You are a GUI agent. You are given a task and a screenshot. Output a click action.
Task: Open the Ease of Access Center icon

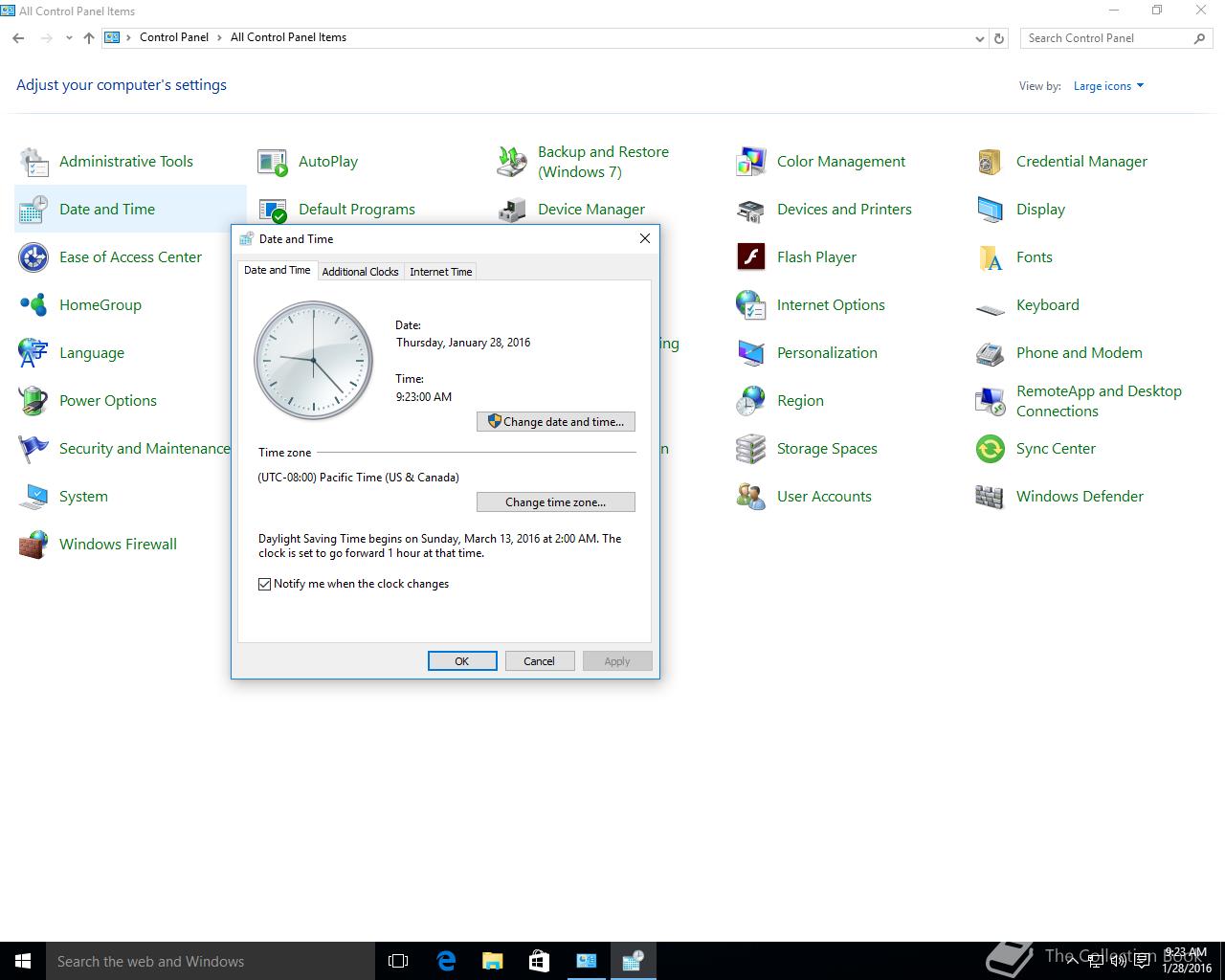pyautogui.click(x=33, y=257)
